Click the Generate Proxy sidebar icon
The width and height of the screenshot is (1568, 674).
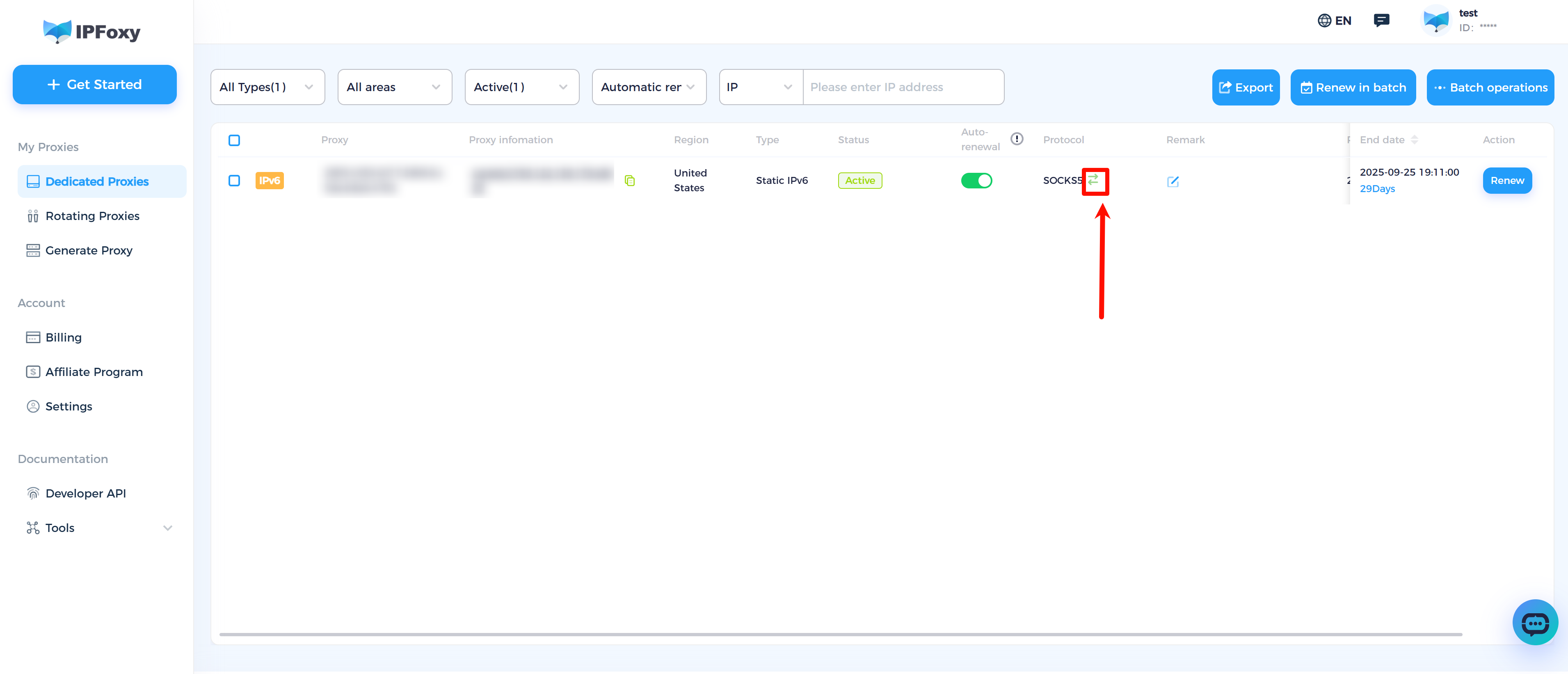pyautogui.click(x=33, y=250)
